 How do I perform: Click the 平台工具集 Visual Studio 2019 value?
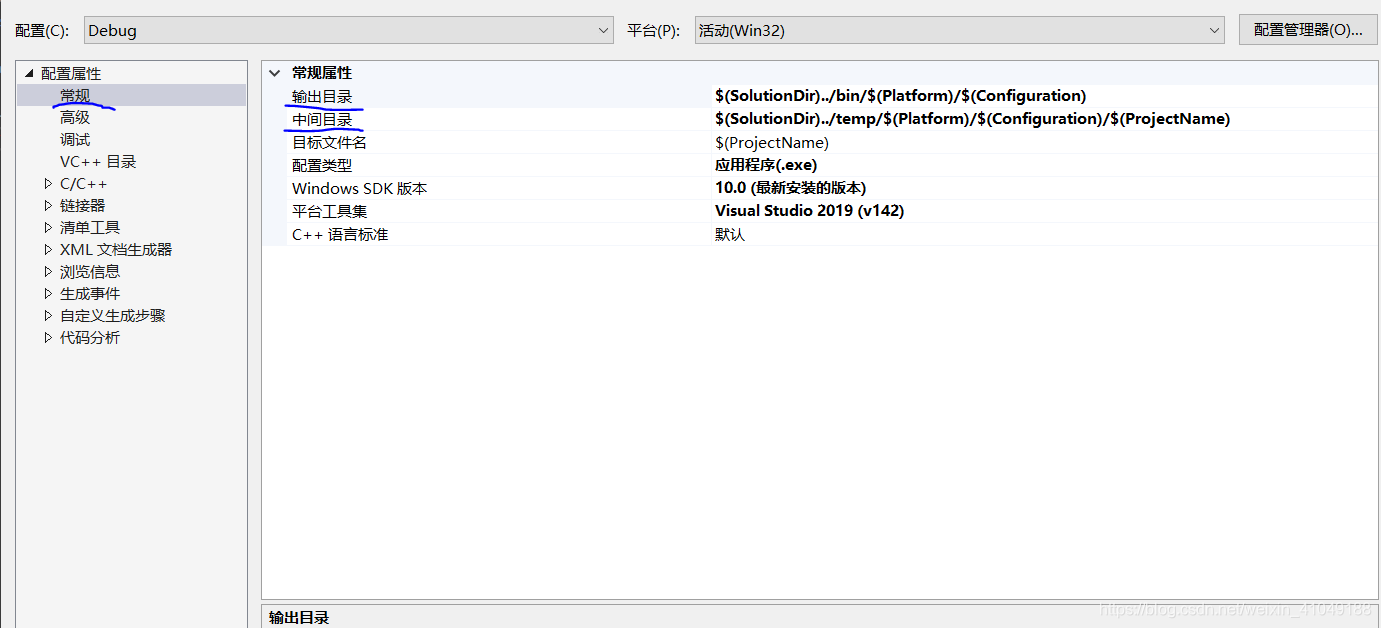(x=810, y=211)
